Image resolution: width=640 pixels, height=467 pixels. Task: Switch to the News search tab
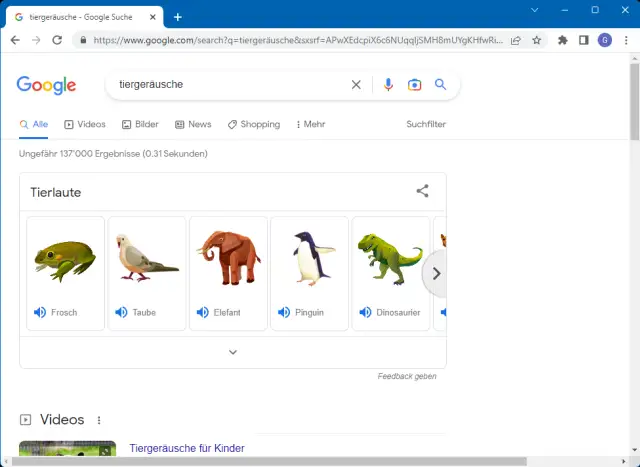pos(193,125)
